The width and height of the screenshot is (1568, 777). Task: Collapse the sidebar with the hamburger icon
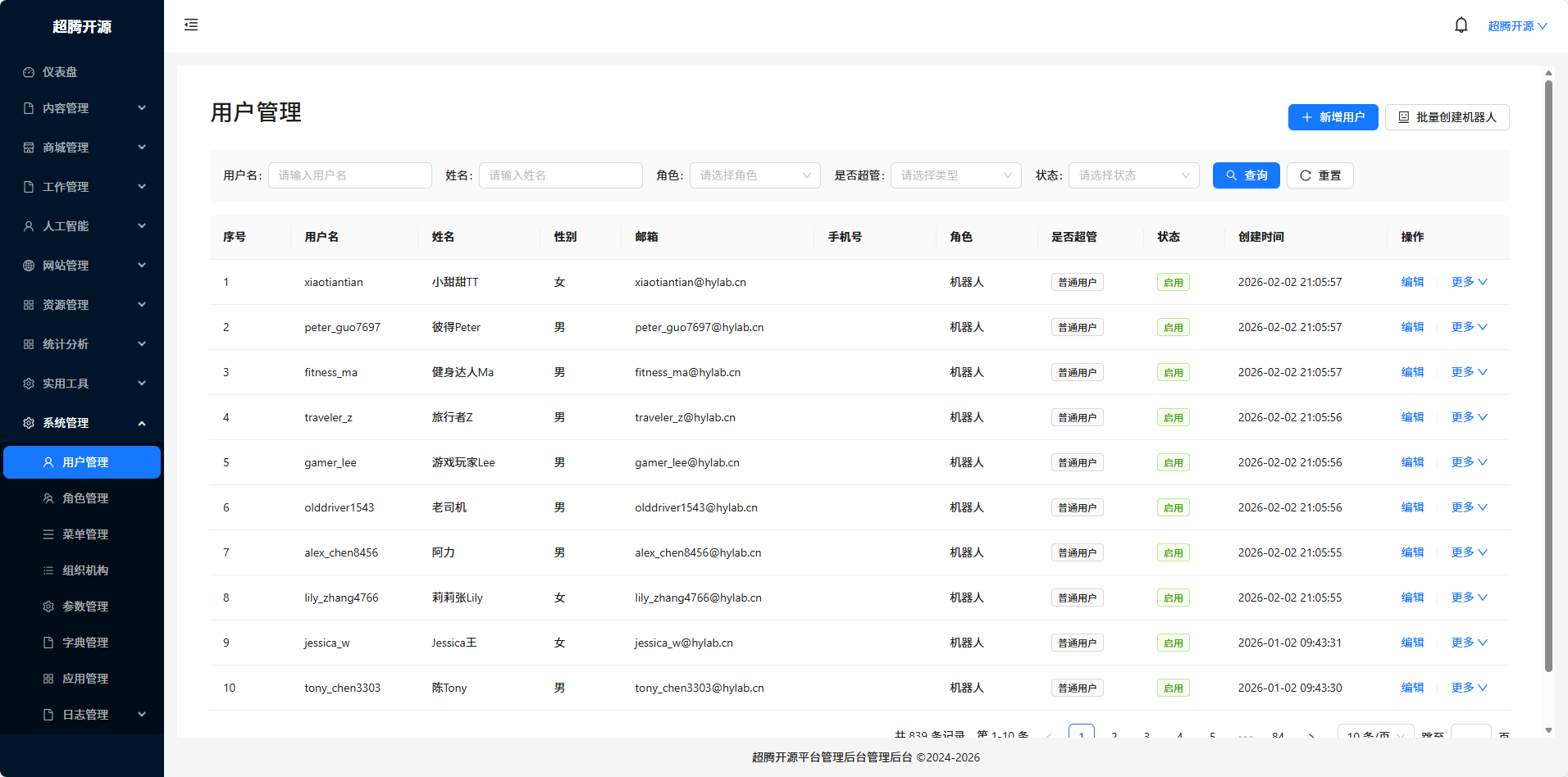pos(190,25)
